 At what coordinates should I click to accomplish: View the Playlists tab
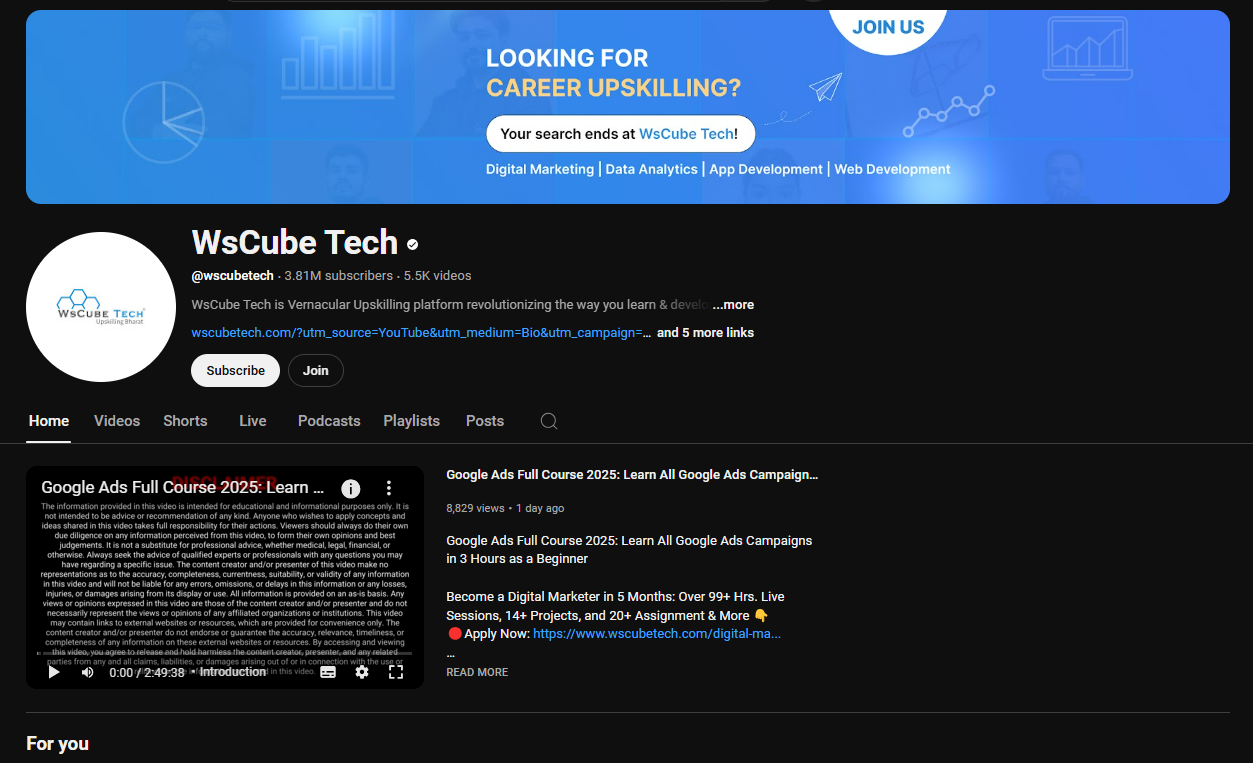[x=412, y=421]
